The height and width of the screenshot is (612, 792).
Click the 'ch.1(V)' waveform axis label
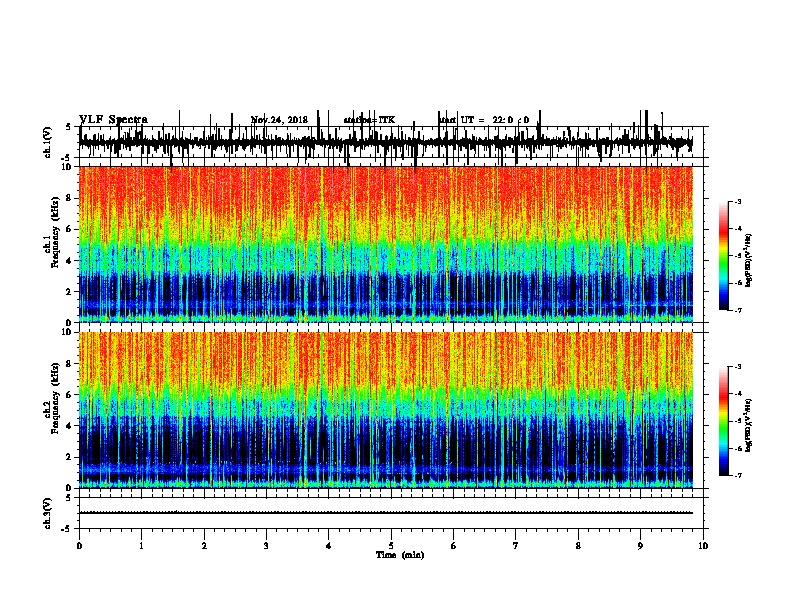pyautogui.click(x=48, y=142)
